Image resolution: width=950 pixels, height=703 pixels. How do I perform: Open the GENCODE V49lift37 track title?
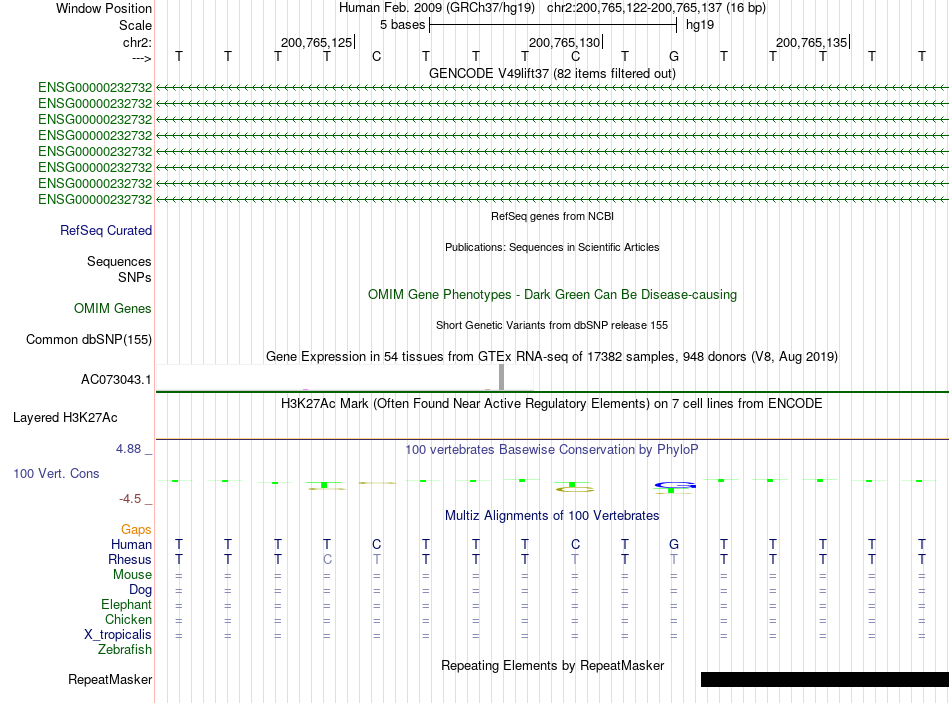tap(553, 73)
